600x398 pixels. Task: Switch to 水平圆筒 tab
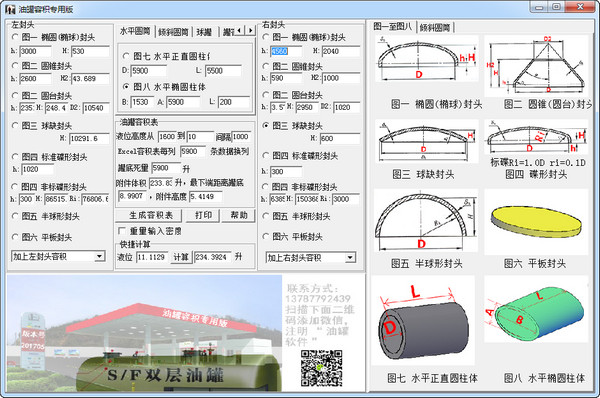[x=135, y=31]
